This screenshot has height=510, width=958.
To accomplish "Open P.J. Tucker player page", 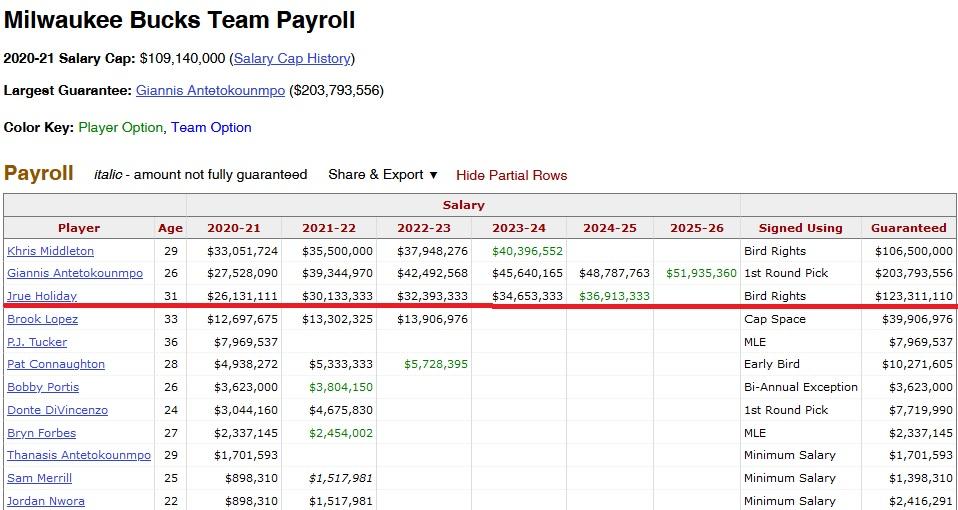I will click(37, 342).
